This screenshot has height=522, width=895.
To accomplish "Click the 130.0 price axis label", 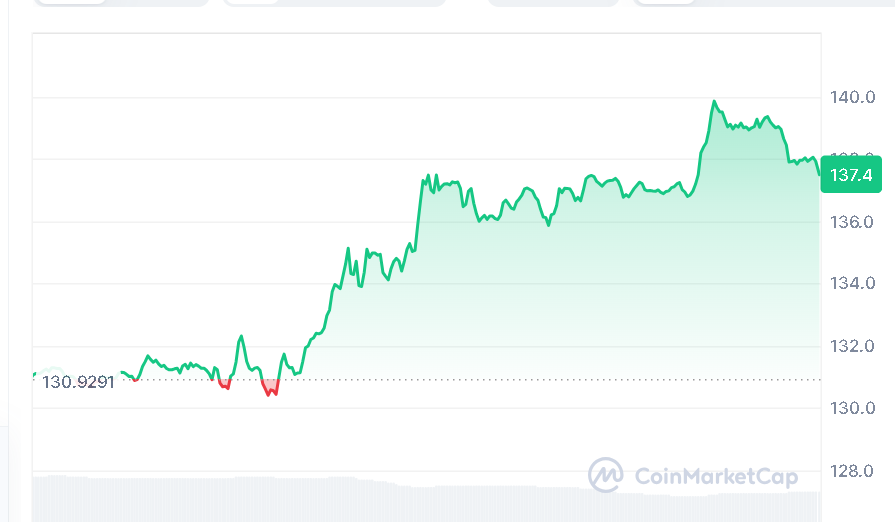I will 852,408.
